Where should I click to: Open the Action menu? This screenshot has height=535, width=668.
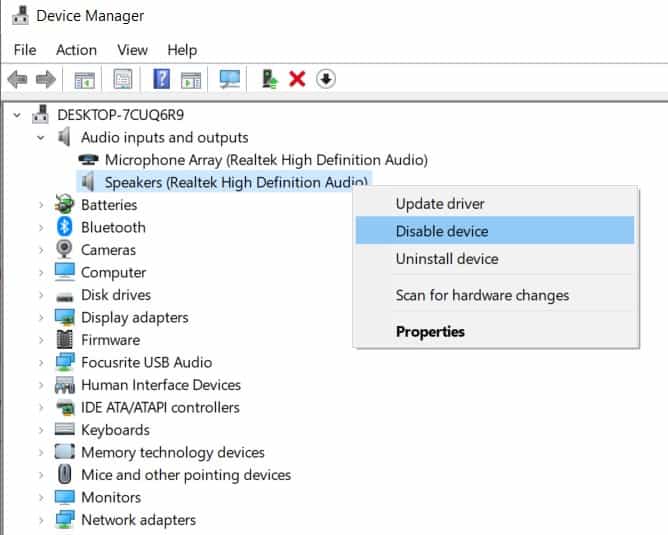click(x=76, y=50)
